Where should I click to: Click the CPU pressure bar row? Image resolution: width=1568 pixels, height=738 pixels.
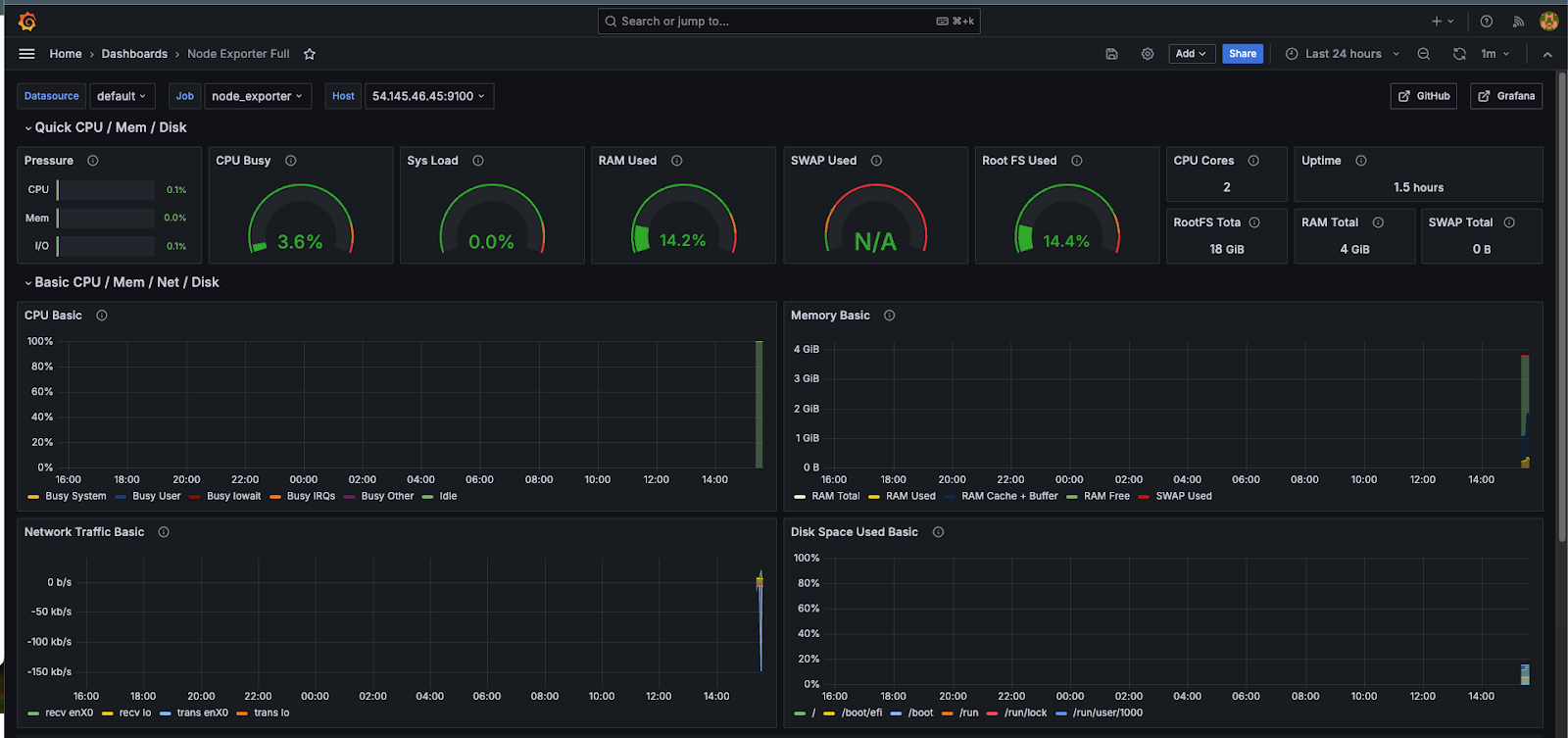click(x=106, y=190)
